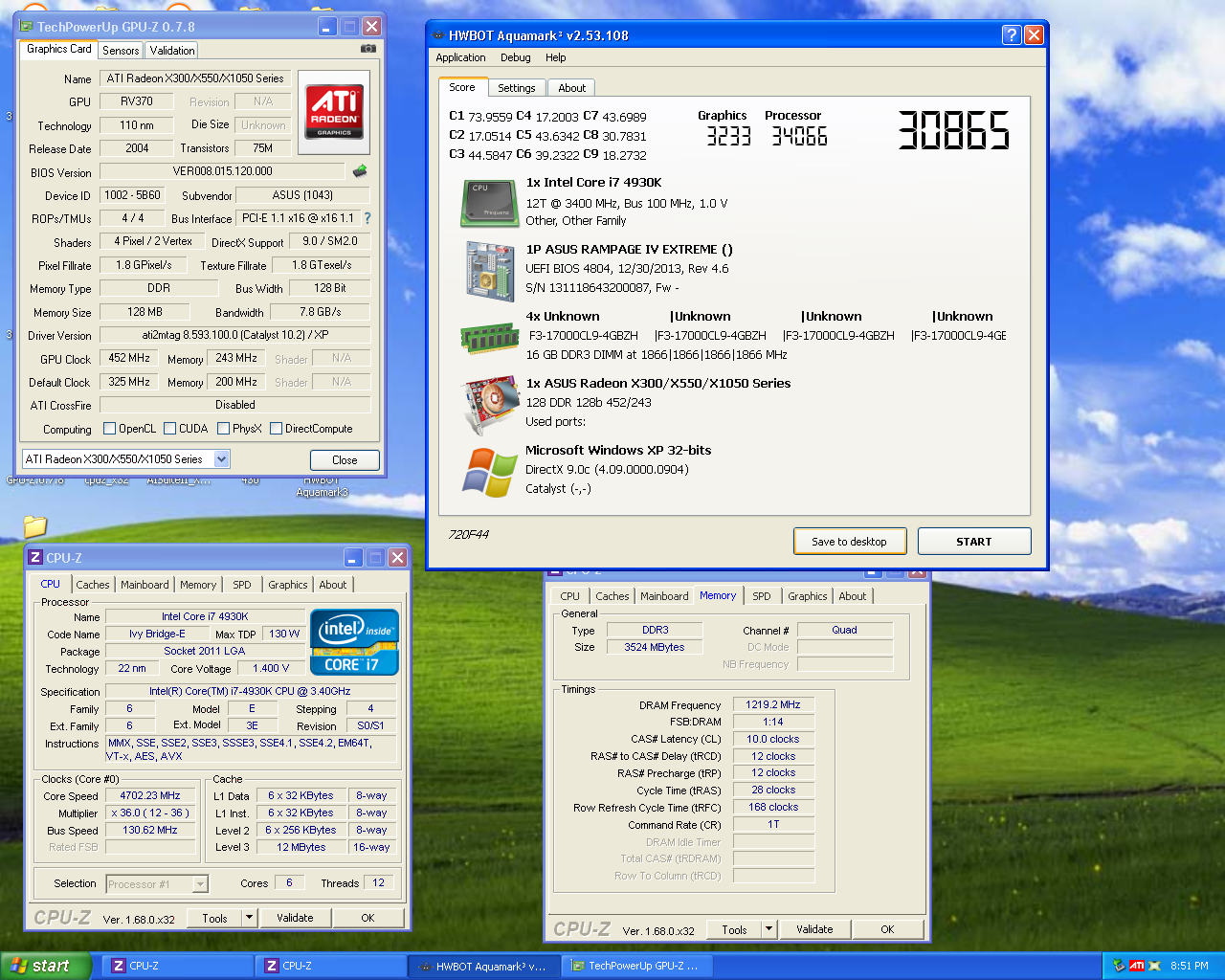Screen dimensions: 1225x980
Task: Click the desktop folder icon
Action: [x=35, y=525]
